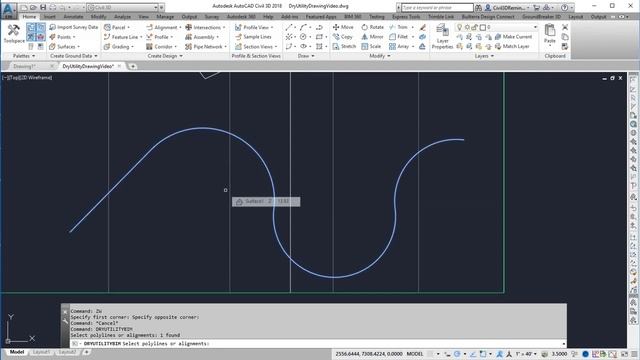Screen dimensions: 640x360
Task: Click the coordinates readout in status bar
Action: click(369, 354)
